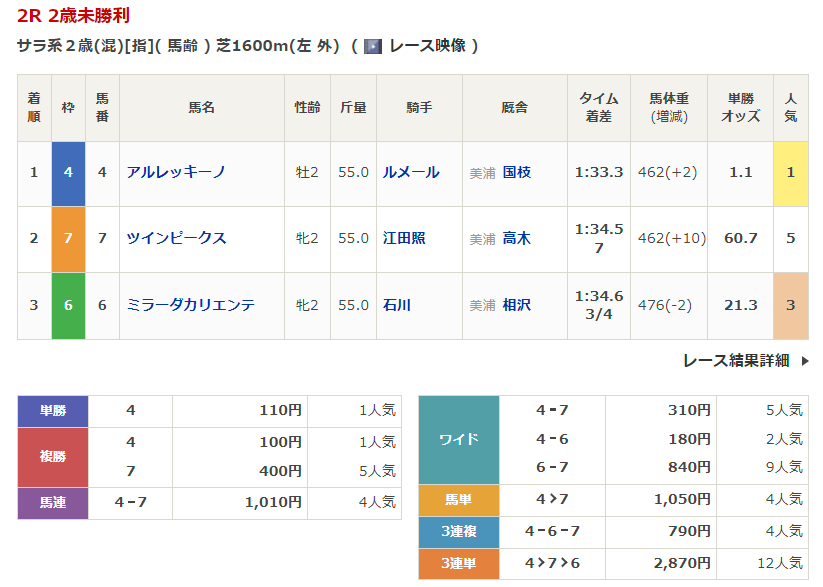Click the 2R 2歳未勝利 race title

73,16
